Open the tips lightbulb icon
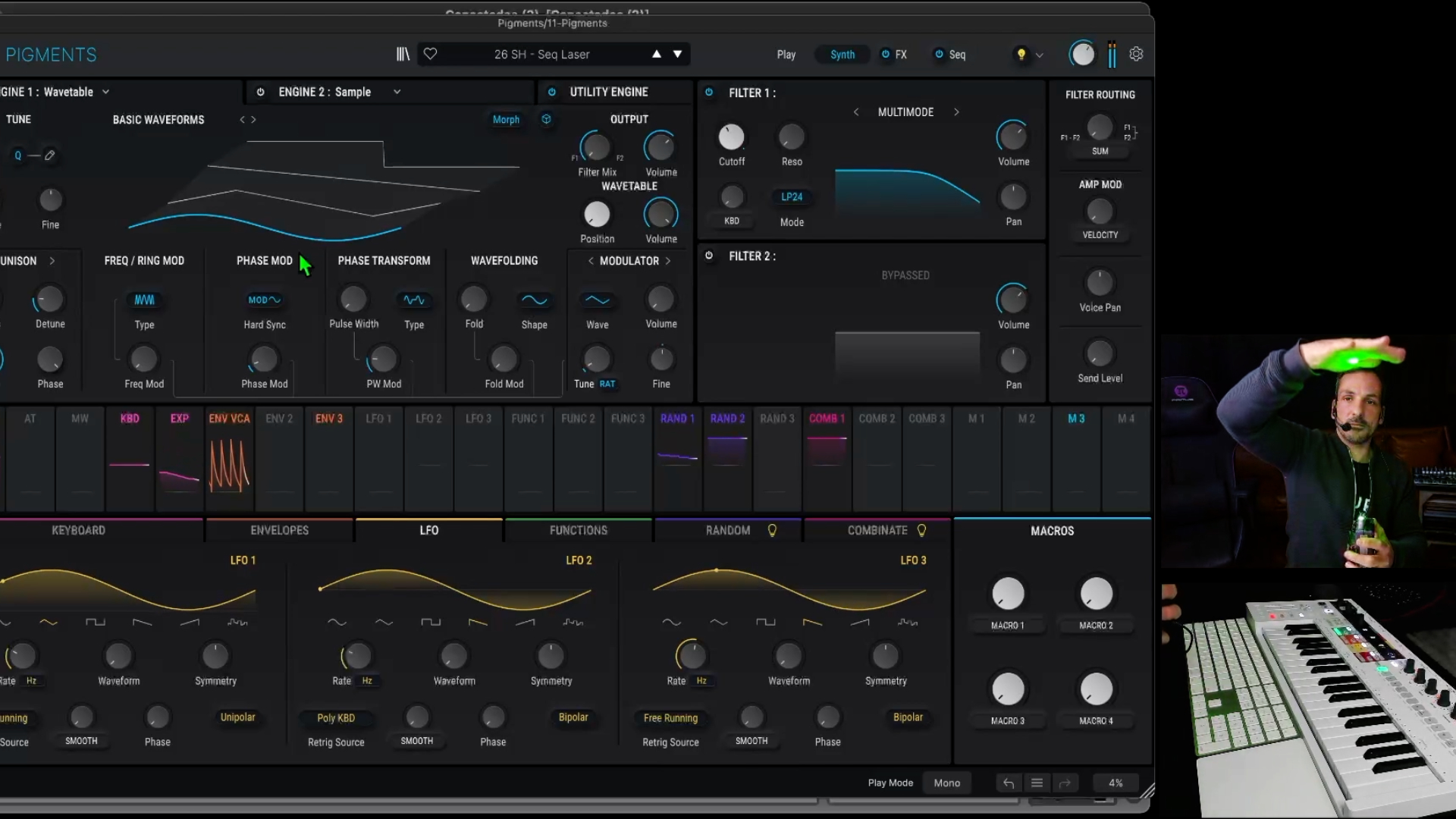Image resolution: width=1456 pixels, height=819 pixels. click(x=1021, y=54)
